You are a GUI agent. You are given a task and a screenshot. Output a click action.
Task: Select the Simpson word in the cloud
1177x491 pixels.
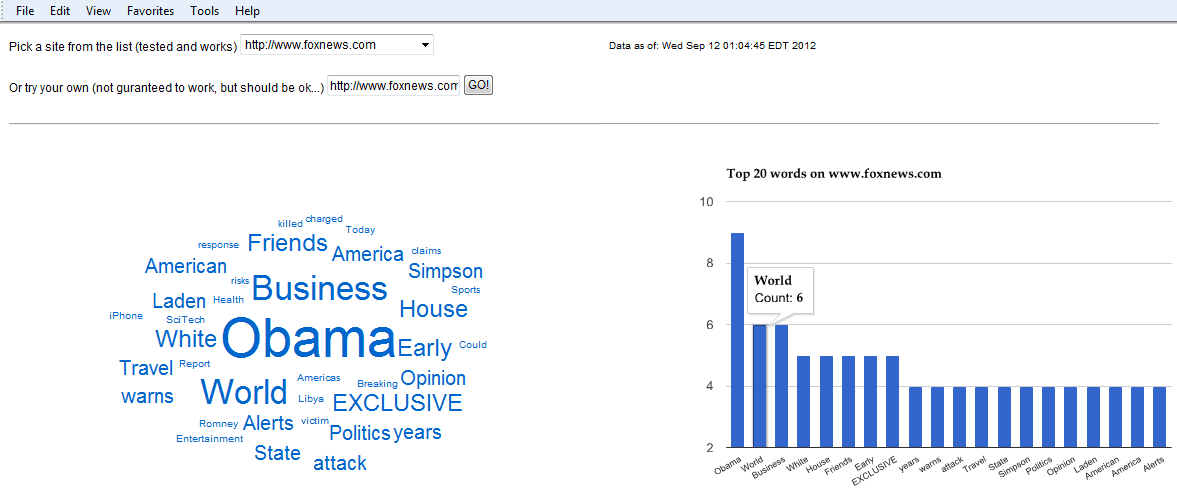[x=446, y=271]
